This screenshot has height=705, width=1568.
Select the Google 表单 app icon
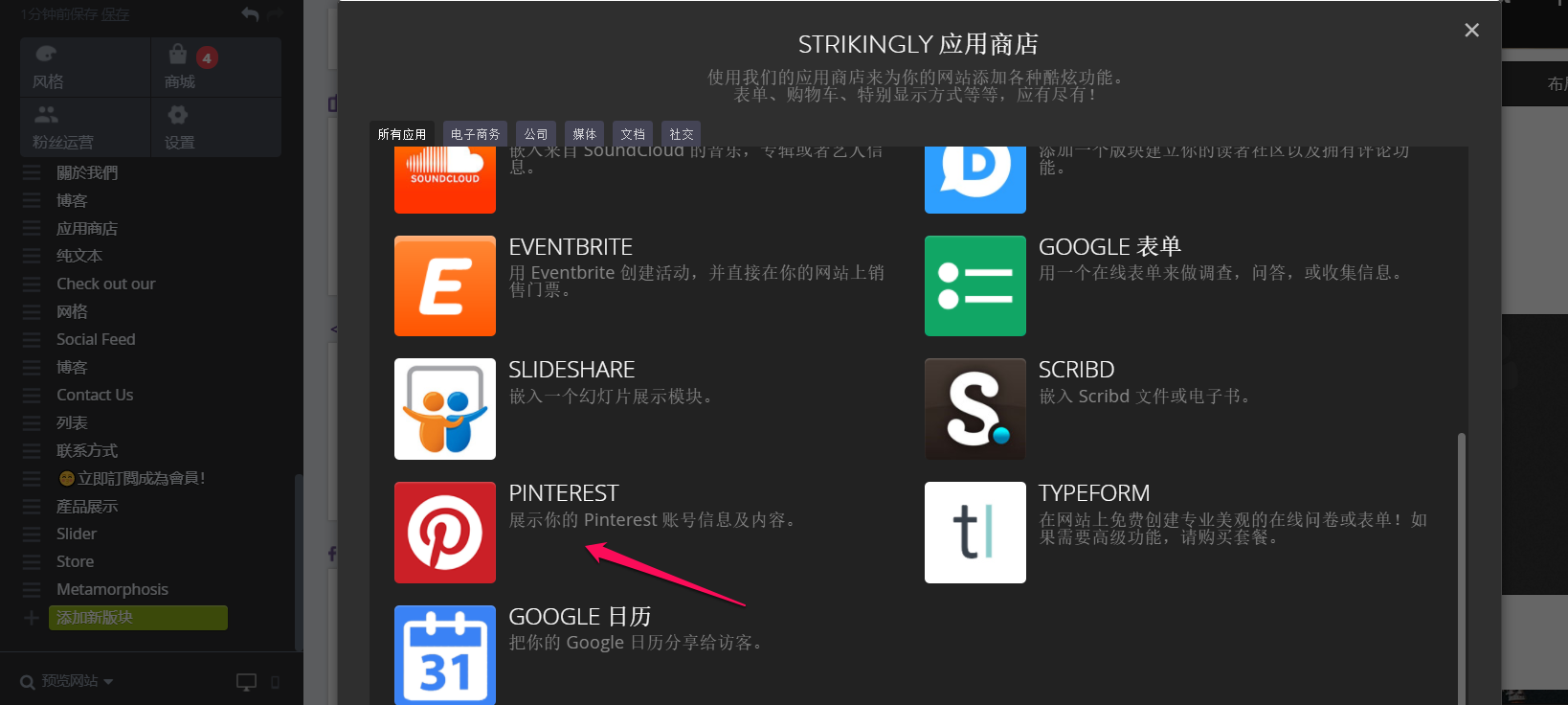975,285
